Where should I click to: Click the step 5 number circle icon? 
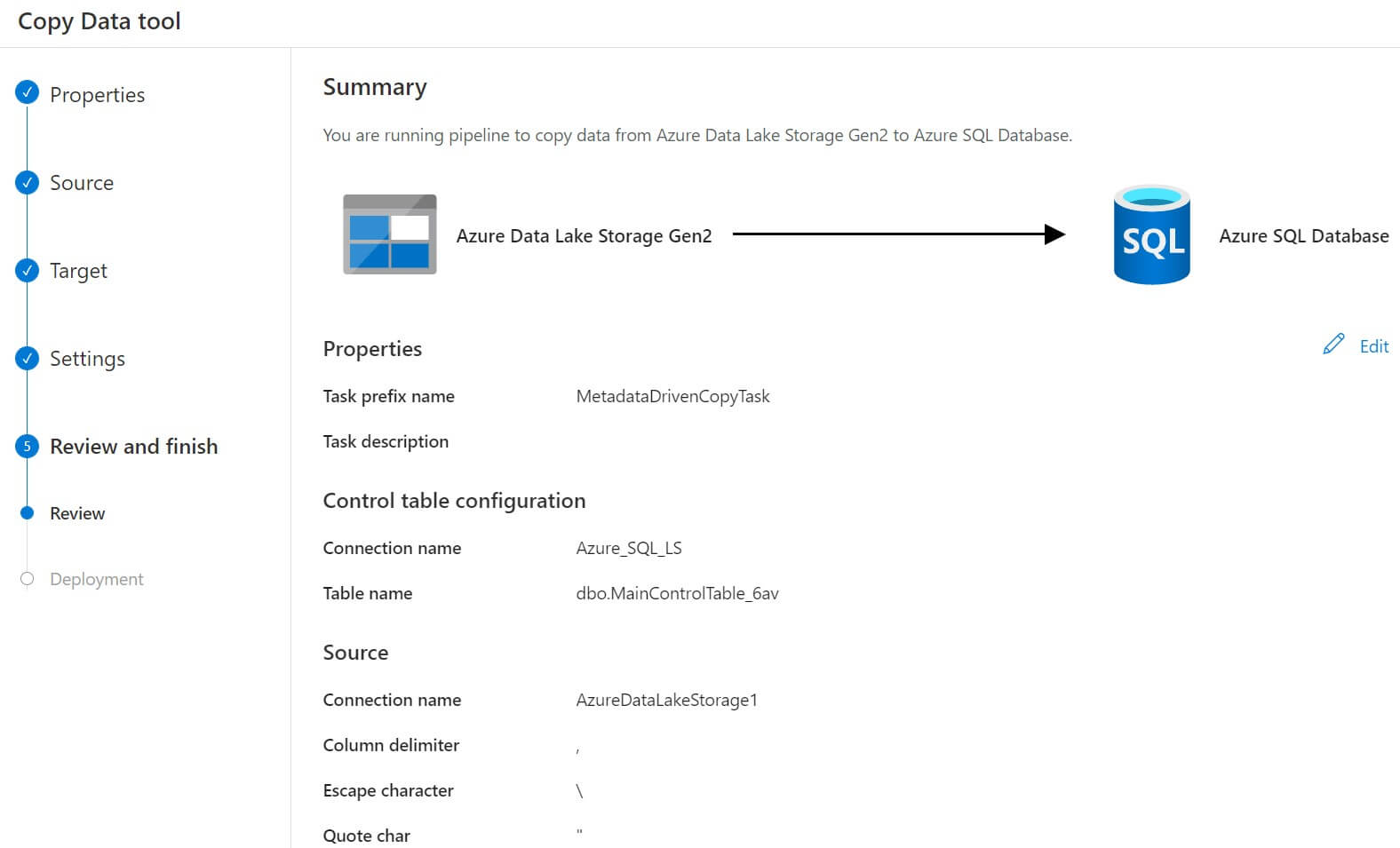(28, 446)
